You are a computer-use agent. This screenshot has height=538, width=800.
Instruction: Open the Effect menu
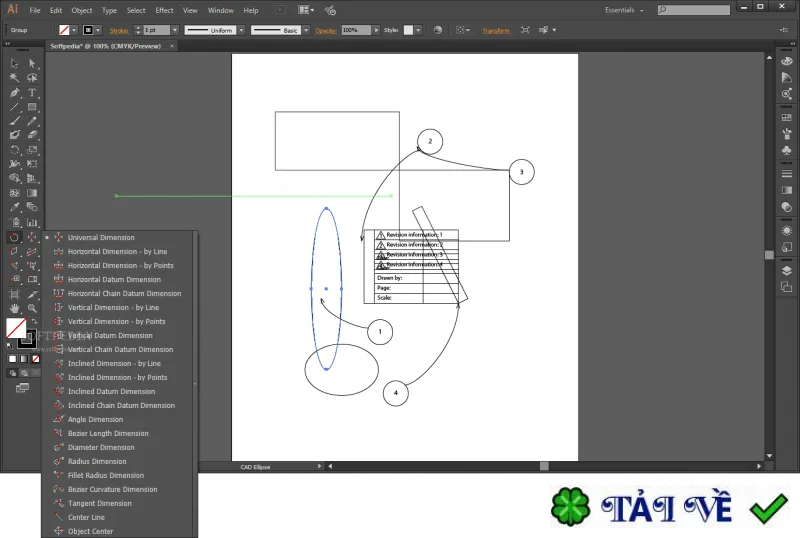[x=164, y=10]
